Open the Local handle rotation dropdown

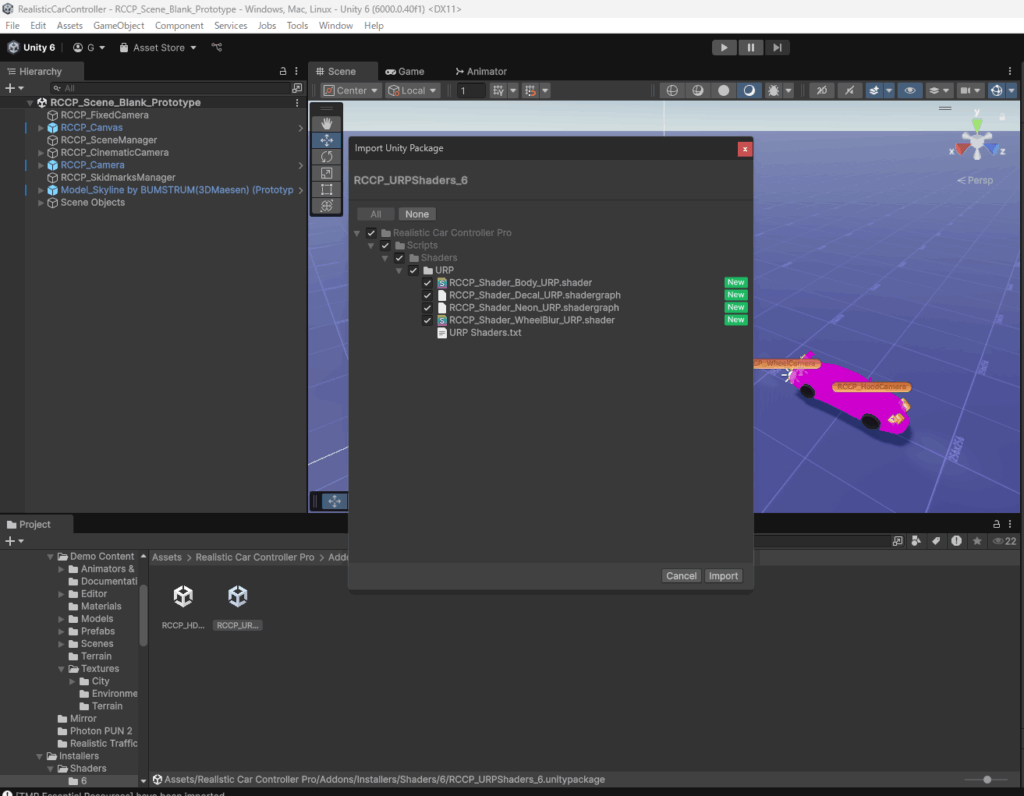pos(413,91)
